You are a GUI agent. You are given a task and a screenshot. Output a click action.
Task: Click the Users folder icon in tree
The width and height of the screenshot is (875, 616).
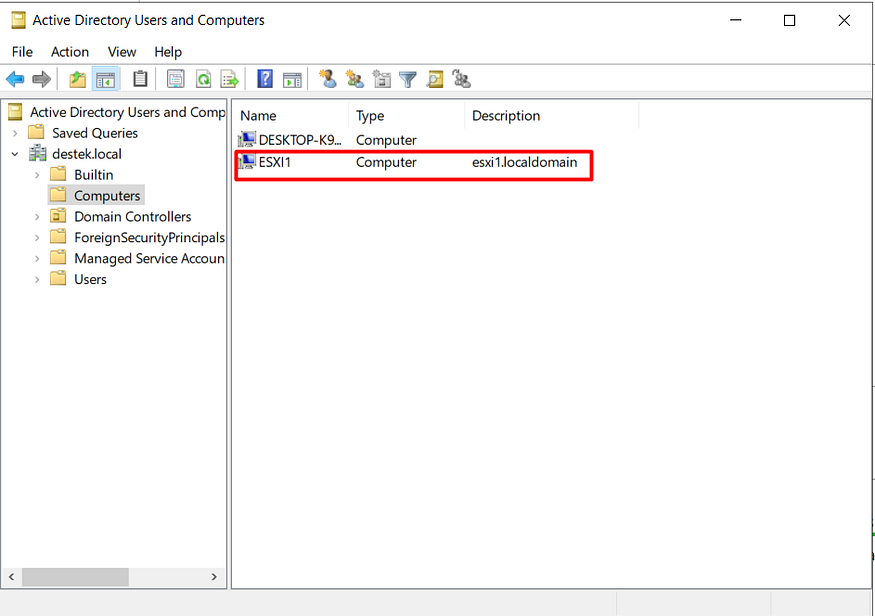58,278
